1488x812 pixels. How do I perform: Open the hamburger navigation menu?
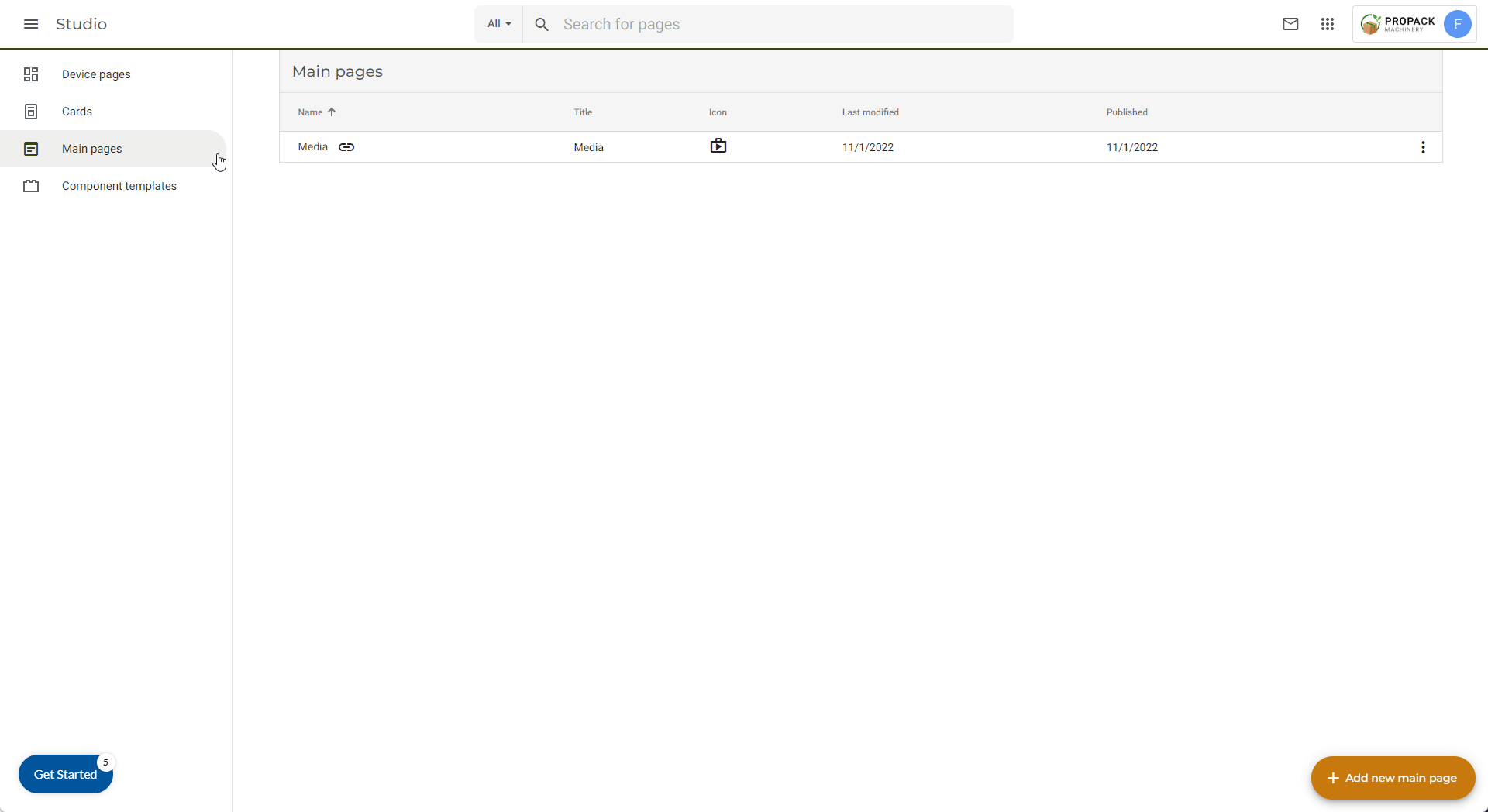point(31,24)
